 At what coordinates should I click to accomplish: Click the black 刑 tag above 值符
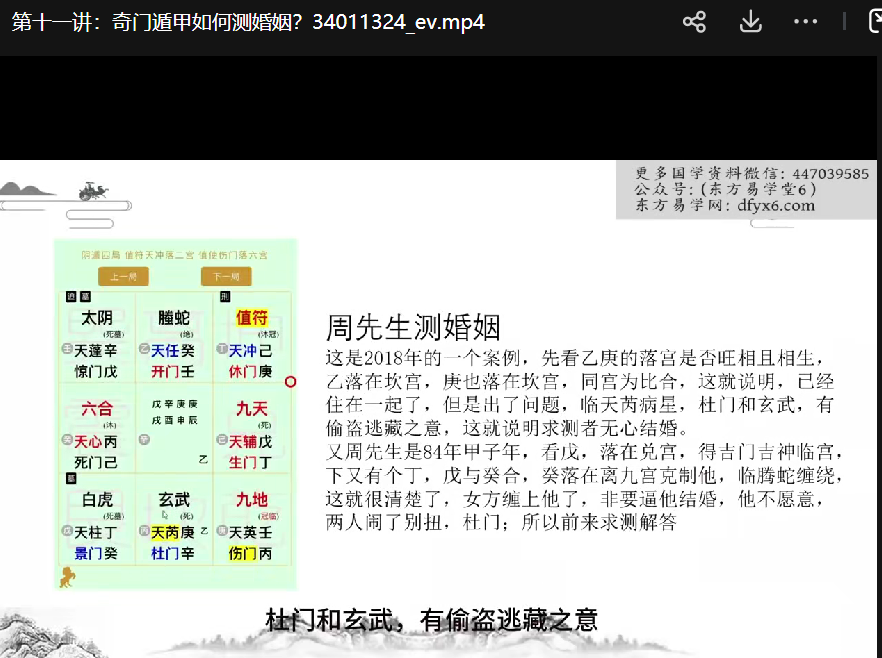click(225, 297)
